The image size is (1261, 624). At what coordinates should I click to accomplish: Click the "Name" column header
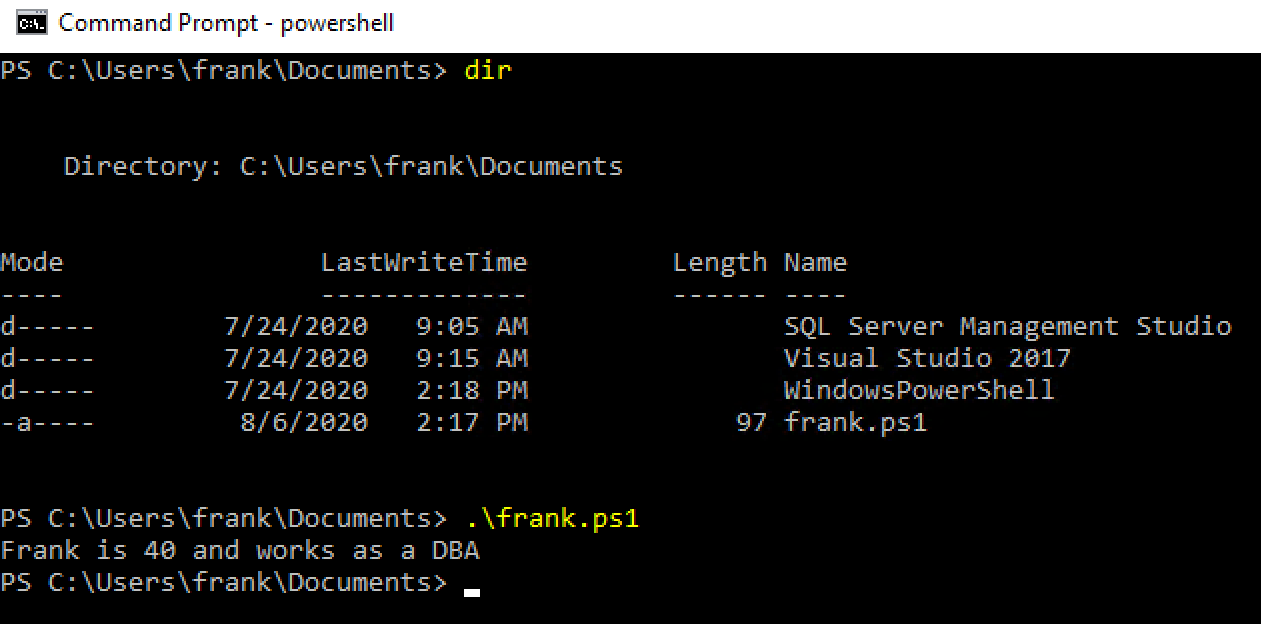(815, 262)
